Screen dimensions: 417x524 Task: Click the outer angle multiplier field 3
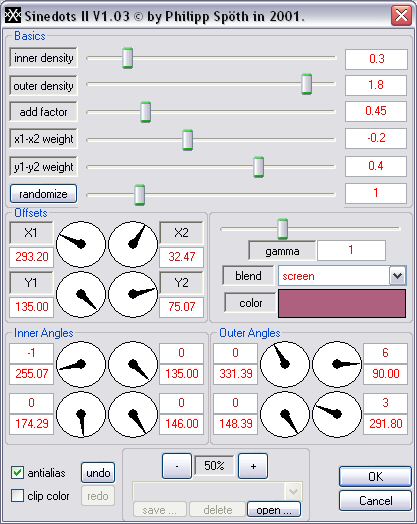[x=385, y=403]
